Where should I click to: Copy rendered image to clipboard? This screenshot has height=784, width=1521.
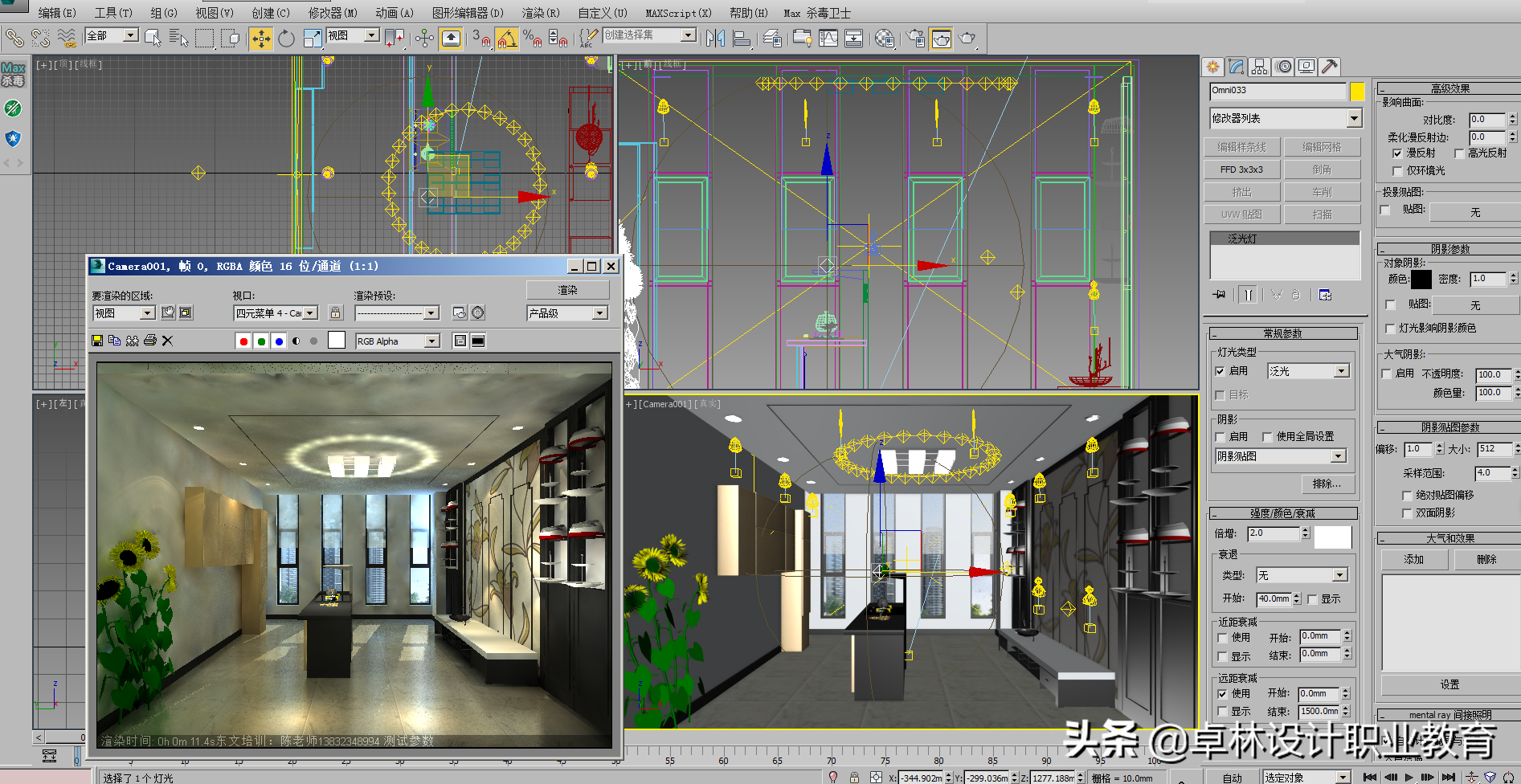click(x=114, y=341)
